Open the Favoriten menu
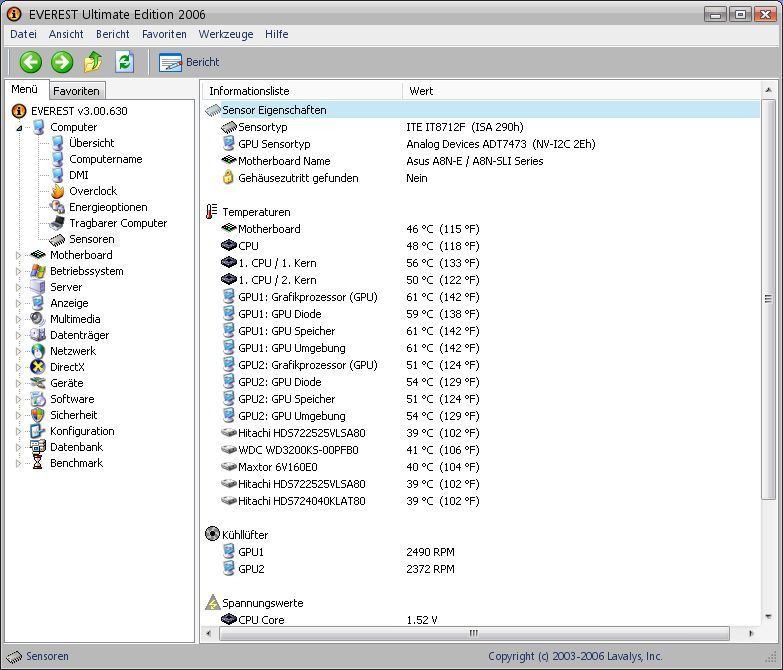783x670 pixels. (164, 34)
